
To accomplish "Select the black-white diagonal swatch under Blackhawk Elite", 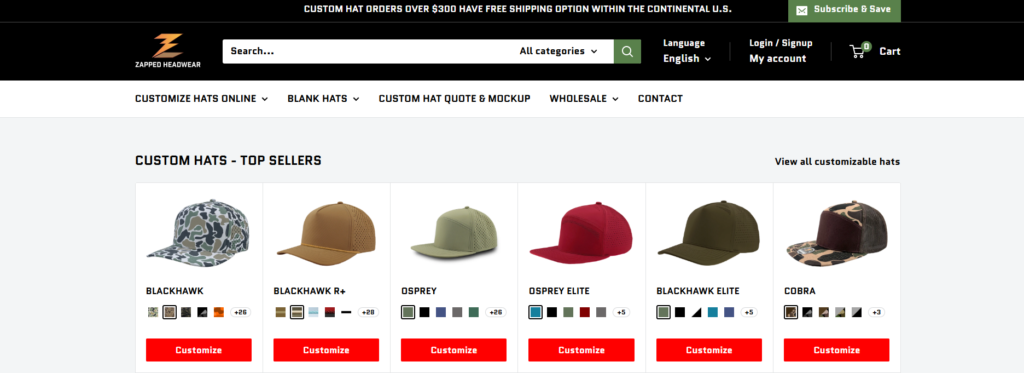I will coord(696,312).
